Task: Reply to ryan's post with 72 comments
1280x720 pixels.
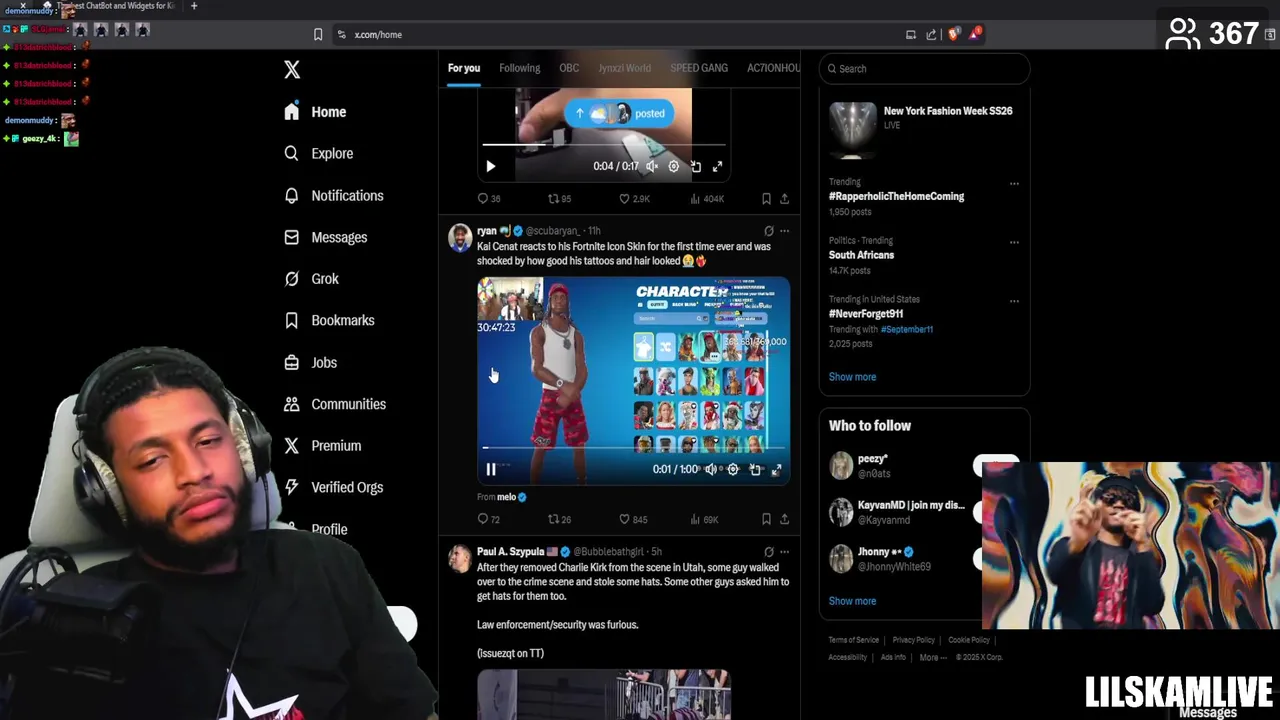Action: [489, 519]
